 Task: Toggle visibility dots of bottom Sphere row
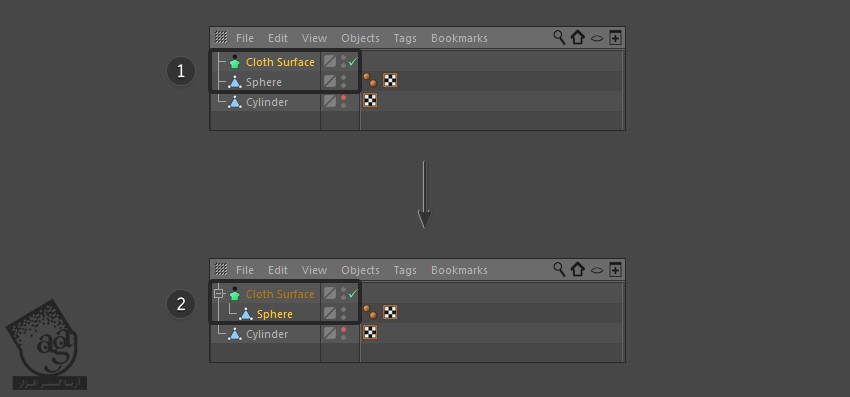343,313
